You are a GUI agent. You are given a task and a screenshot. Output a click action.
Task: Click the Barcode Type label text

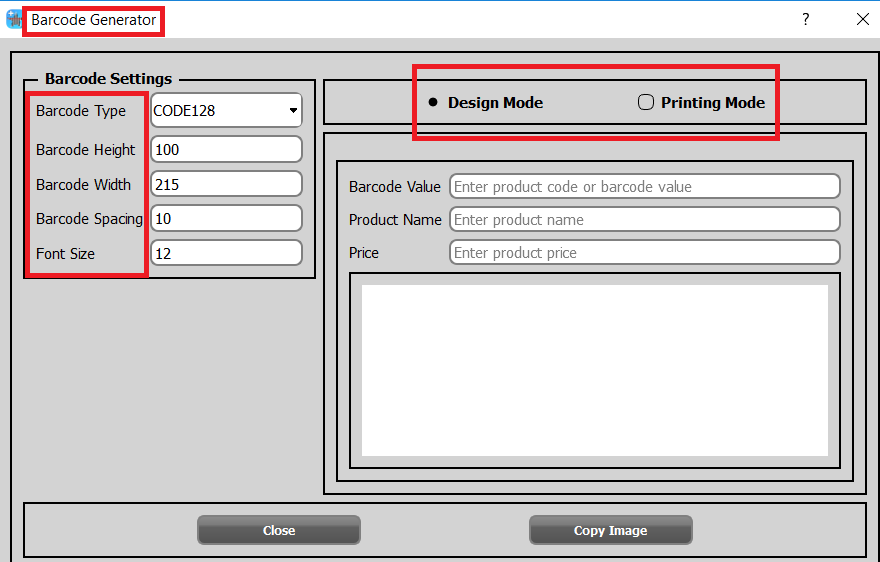click(x=81, y=111)
